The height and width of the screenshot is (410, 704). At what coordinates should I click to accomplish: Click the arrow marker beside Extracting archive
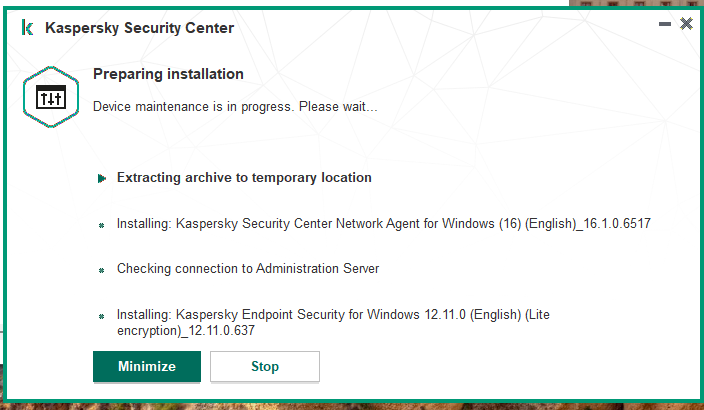point(102,179)
